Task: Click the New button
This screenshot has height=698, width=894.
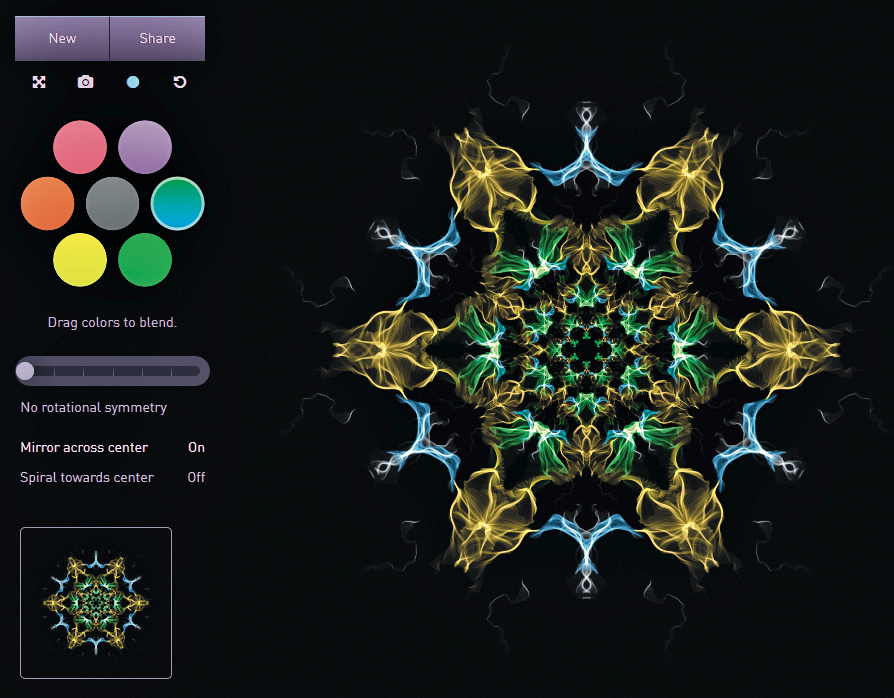Action: [x=62, y=38]
